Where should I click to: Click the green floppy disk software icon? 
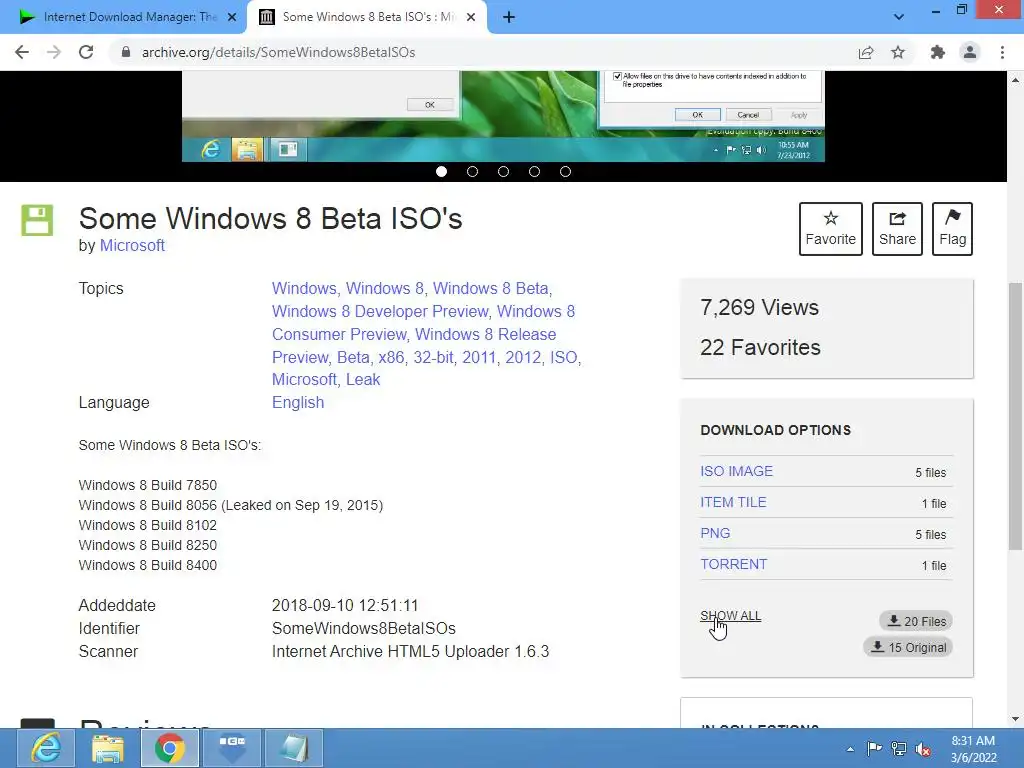tap(37, 220)
